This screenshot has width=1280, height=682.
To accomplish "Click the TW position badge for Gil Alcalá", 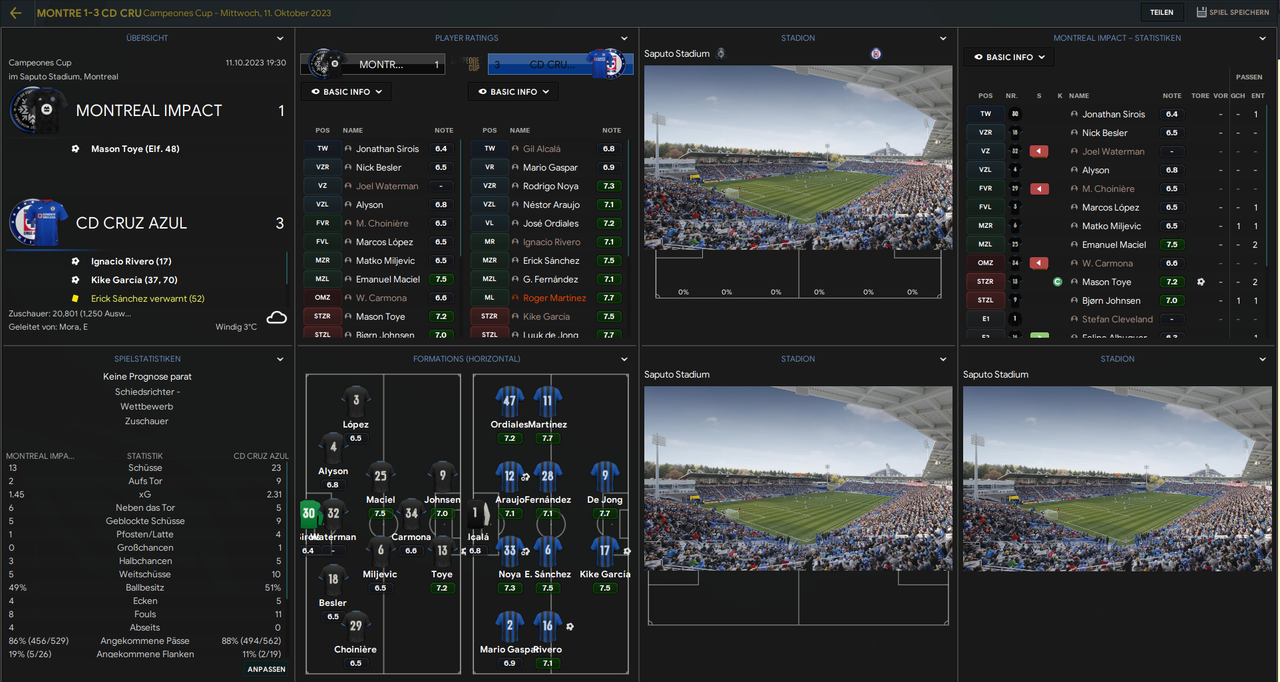I will coord(489,149).
